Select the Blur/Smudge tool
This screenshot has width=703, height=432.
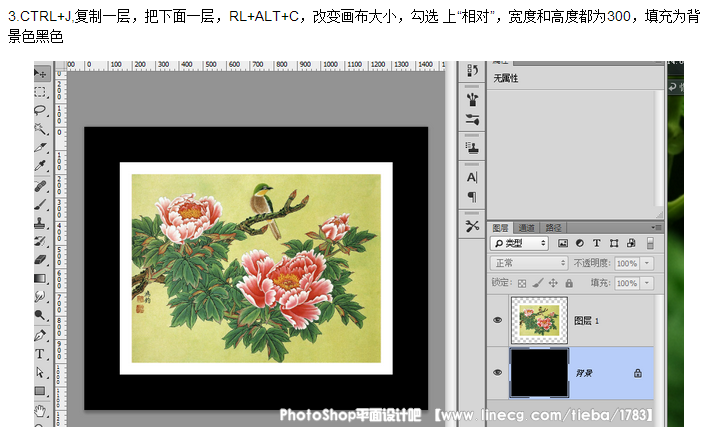tap(41, 297)
